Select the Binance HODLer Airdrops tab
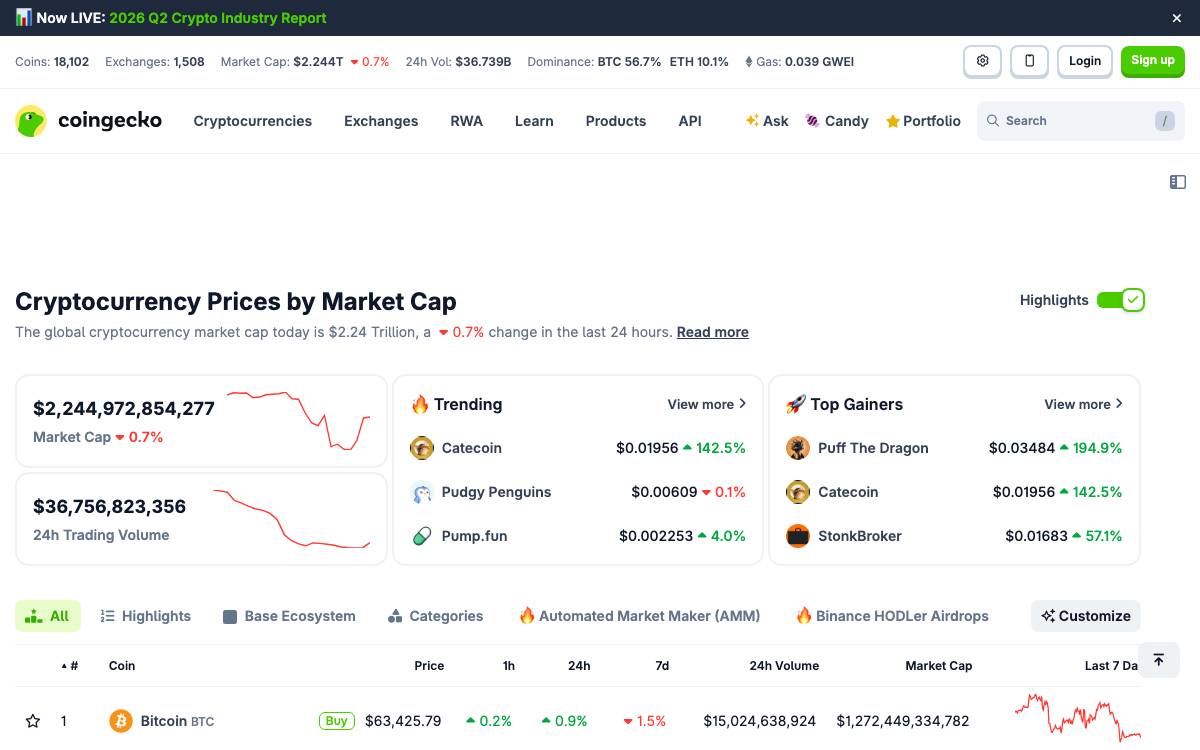The height and width of the screenshot is (750, 1200). (x=892, y=616)
